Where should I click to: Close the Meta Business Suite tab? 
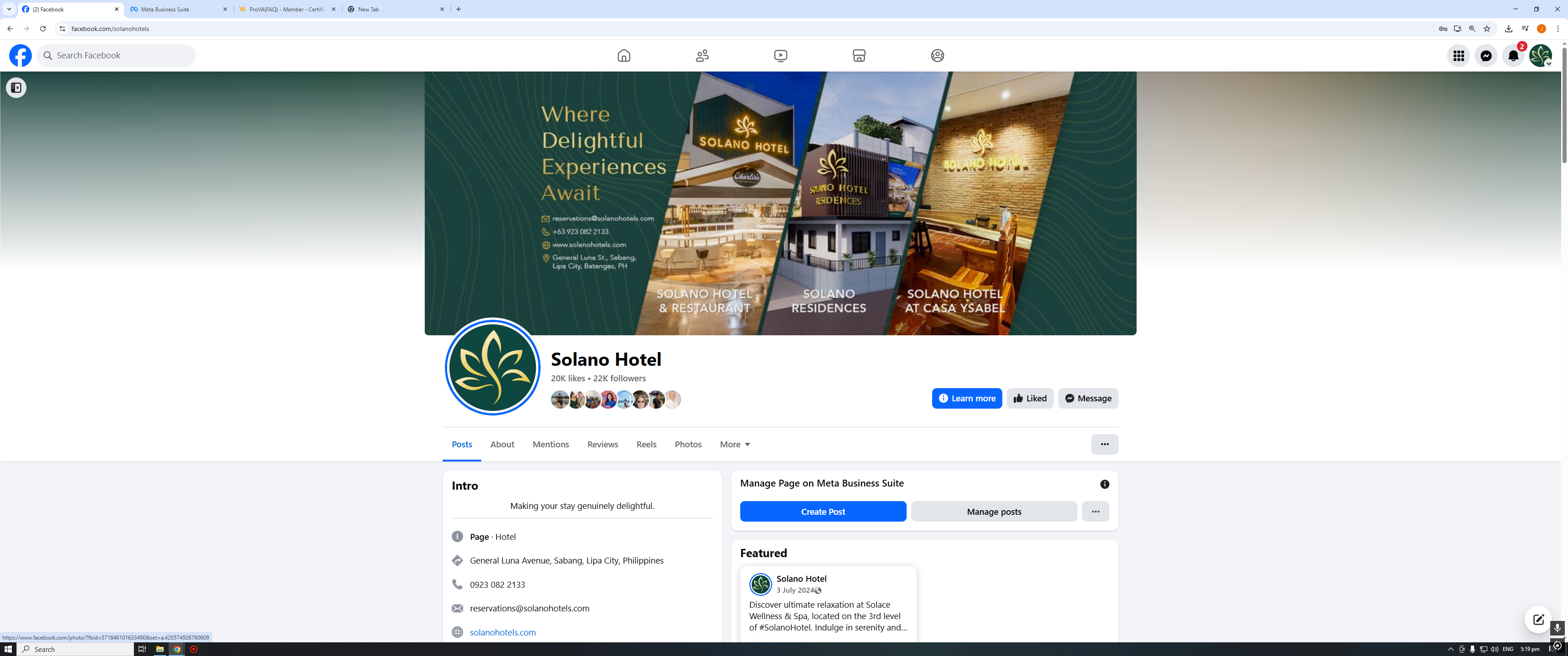(x=225, y=9)
